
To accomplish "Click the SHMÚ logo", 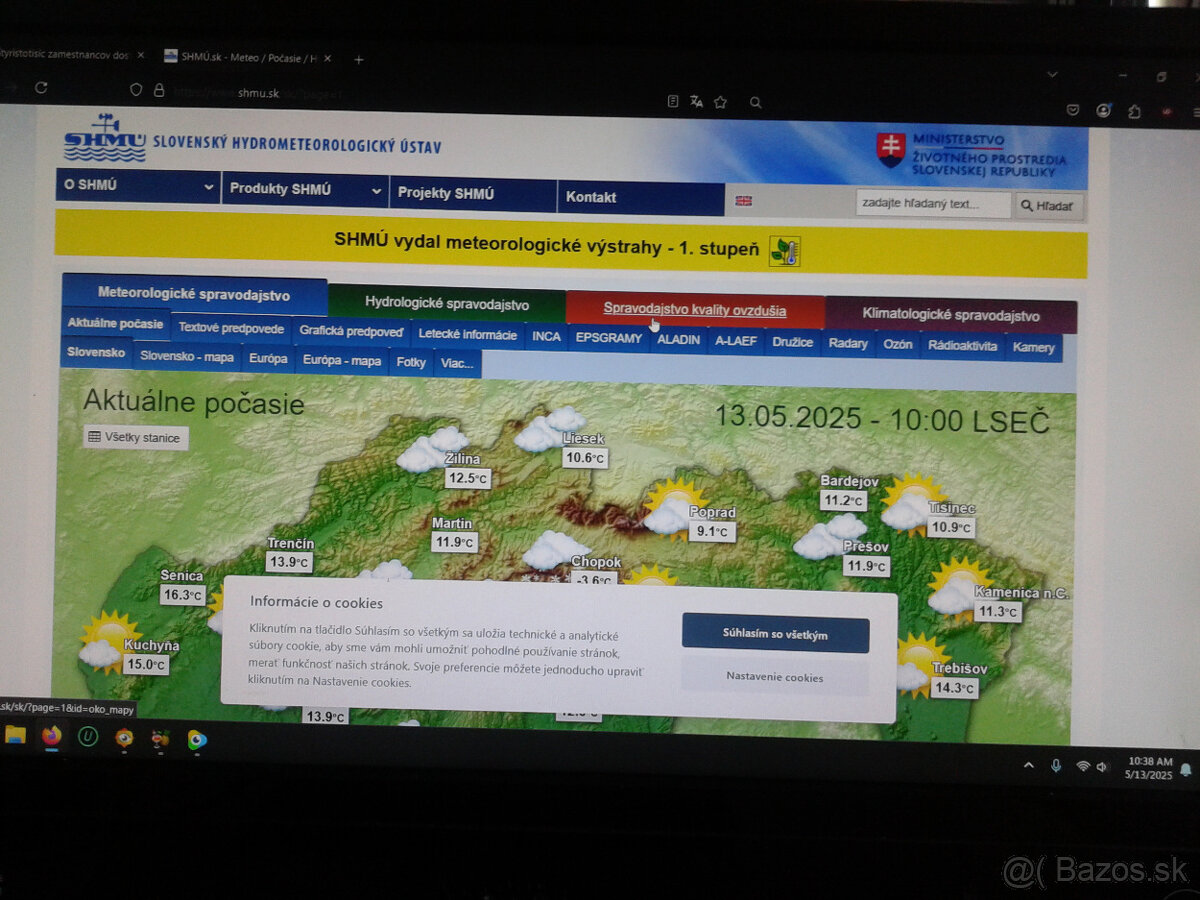I will [x=104, y=139].
